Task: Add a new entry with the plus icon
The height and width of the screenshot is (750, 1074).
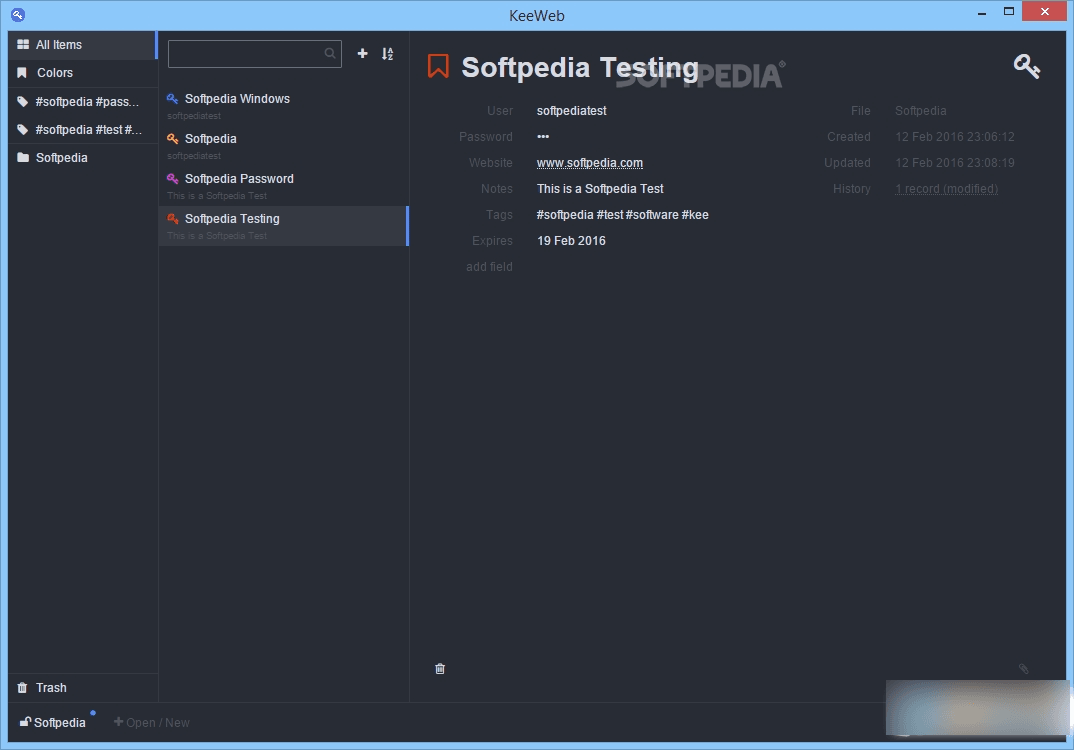Action: 362,53
